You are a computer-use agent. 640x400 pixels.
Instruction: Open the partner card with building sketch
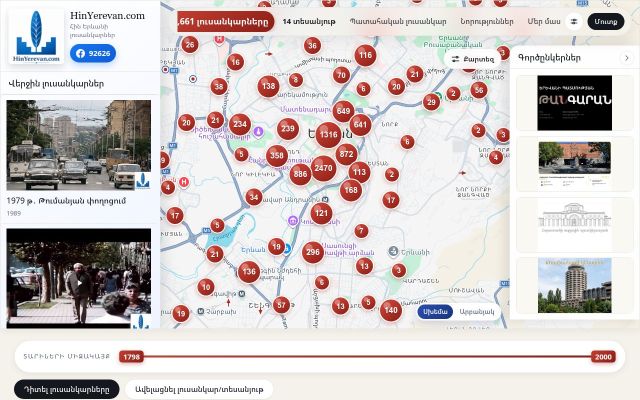tap(574, 225)
